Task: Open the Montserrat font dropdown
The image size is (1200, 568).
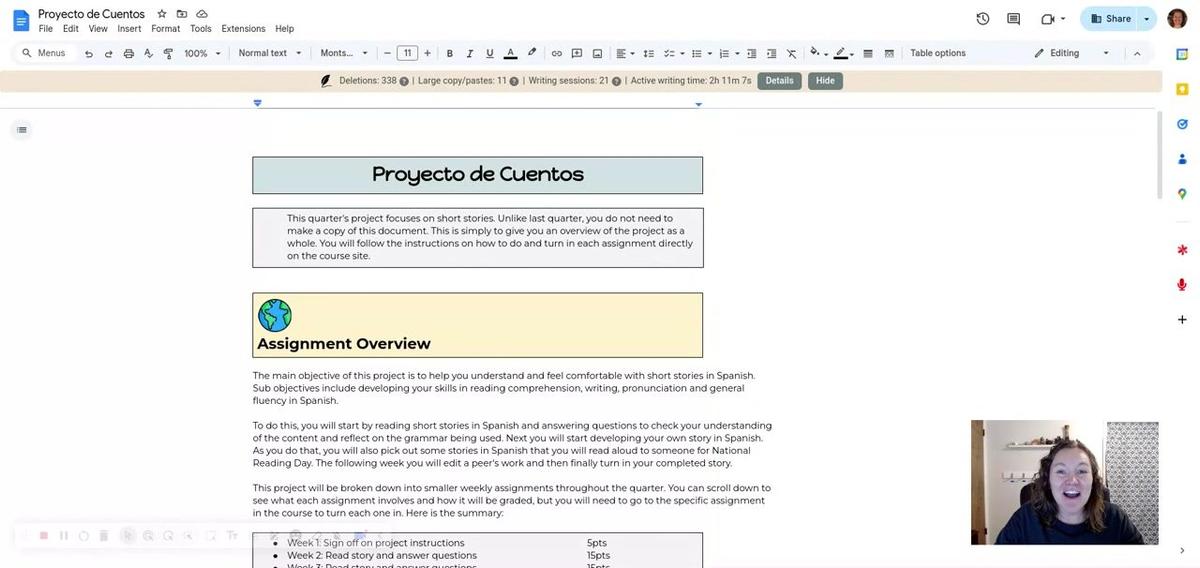Action: pyautogui.click(x=344, y=54)
